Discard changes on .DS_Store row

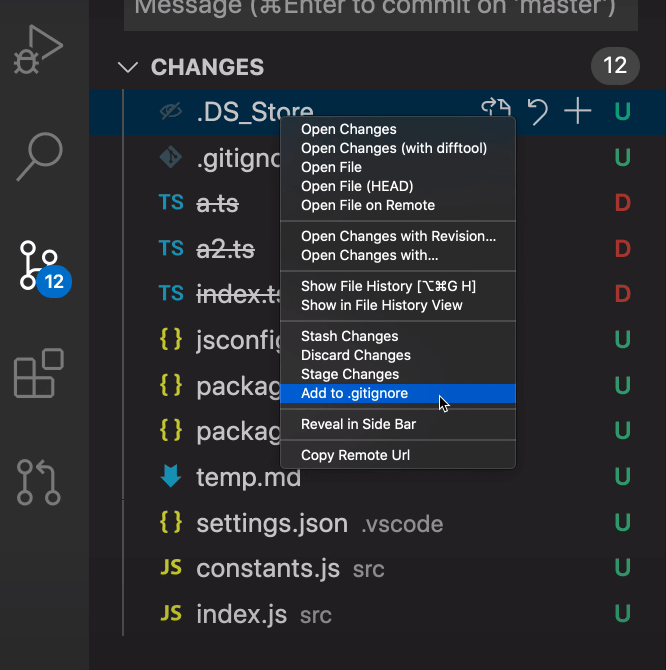click(538, 111)
